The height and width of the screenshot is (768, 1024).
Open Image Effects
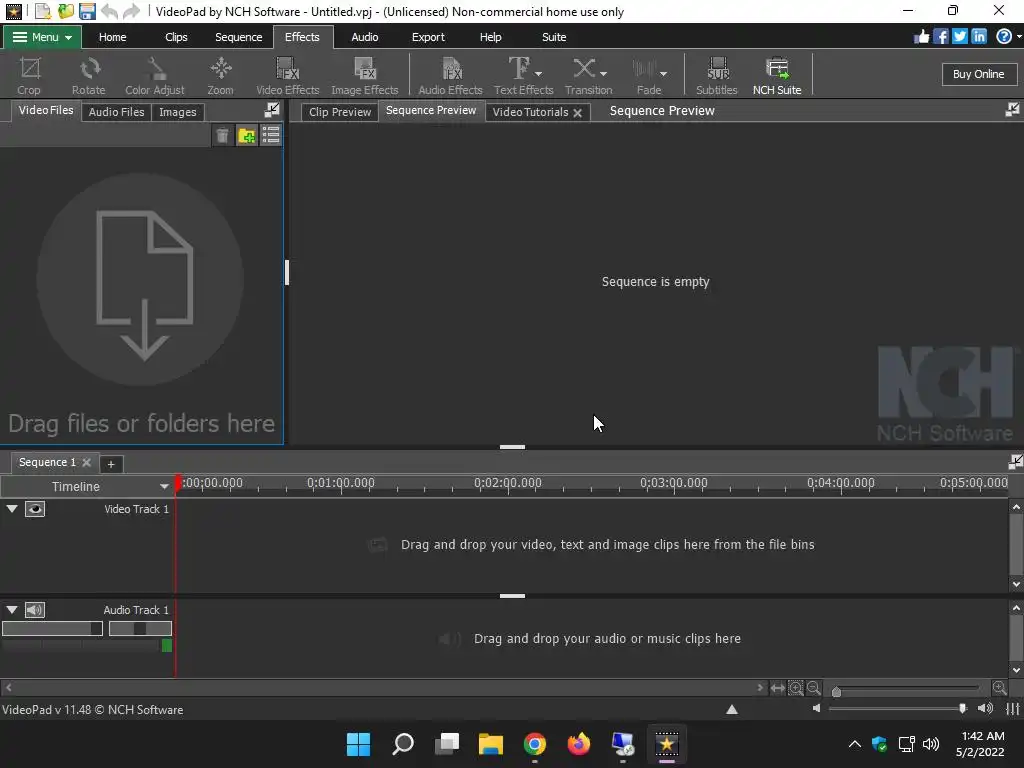tap(364, 76)
